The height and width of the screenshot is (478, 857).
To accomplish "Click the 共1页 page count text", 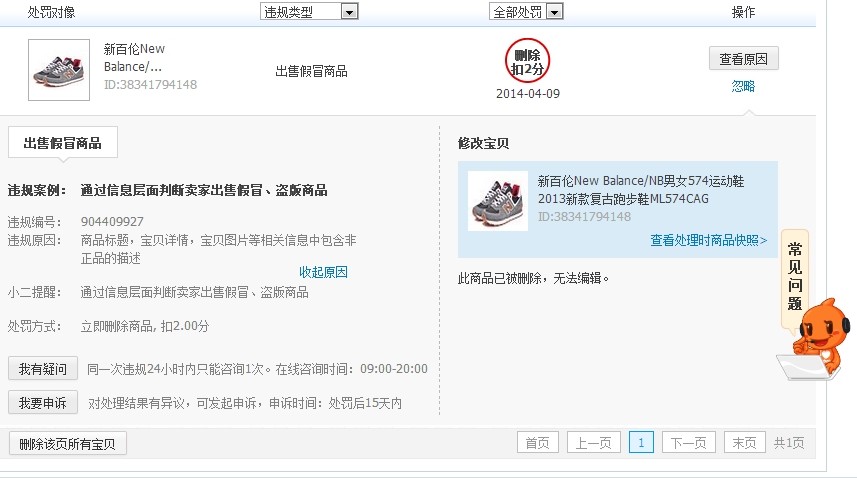I will pos(789,443).
